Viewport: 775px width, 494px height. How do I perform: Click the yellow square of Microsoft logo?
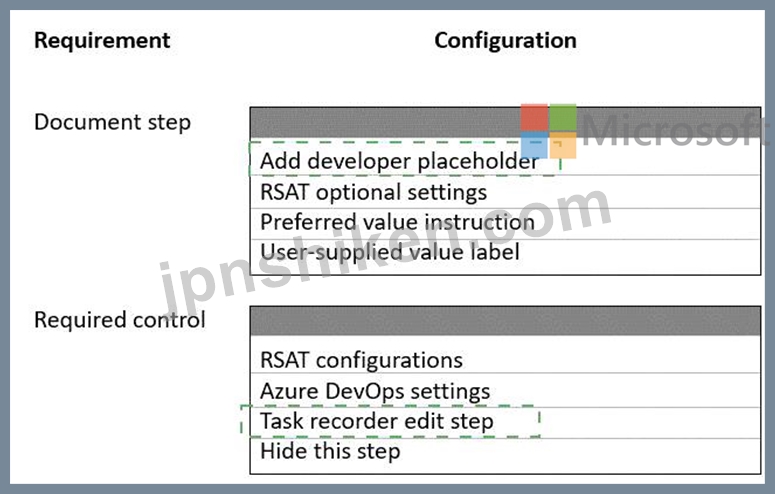pyautogui.click(x=563, y=145)
